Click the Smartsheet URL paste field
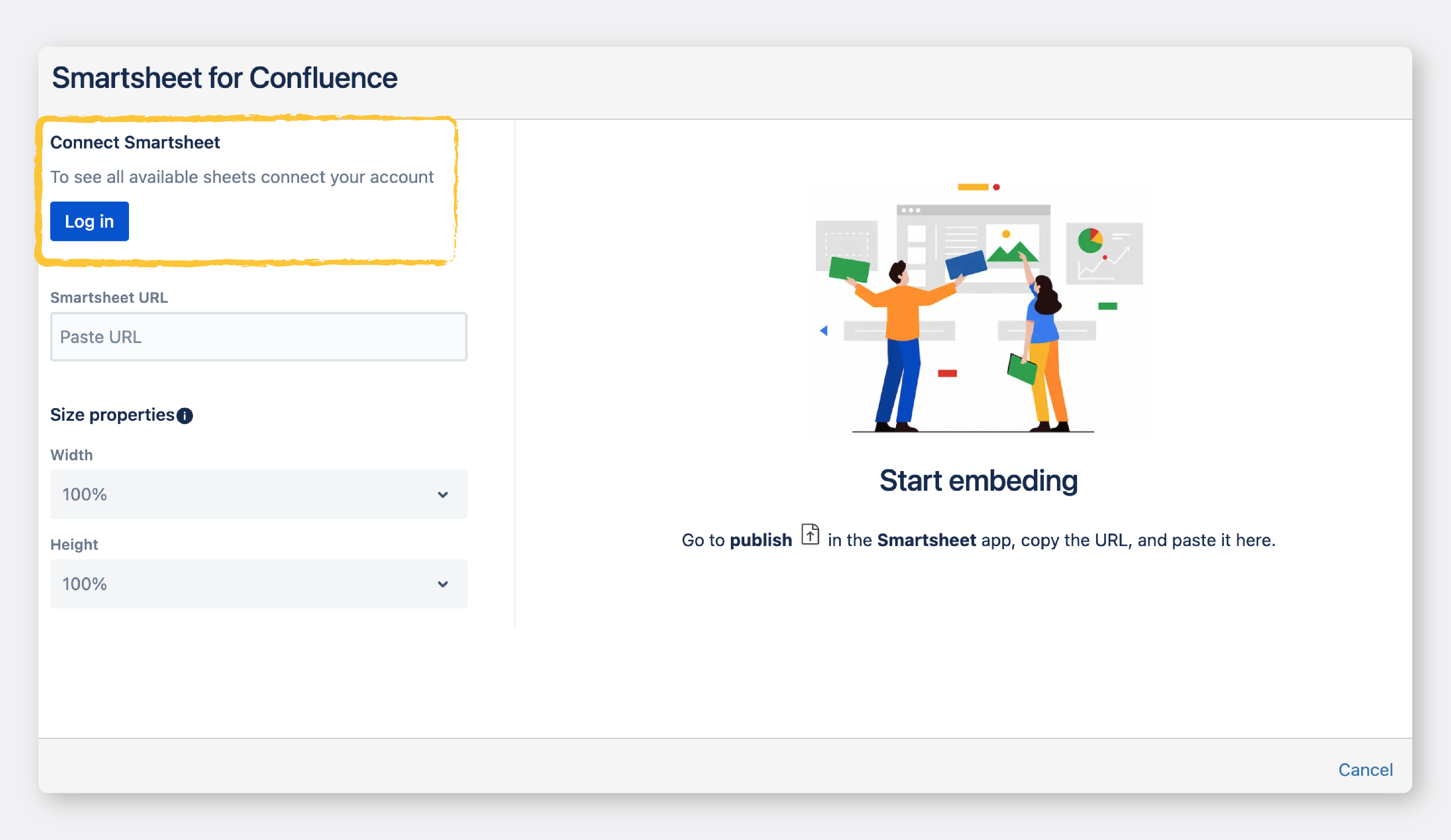The width and height of the screenshot is (1451, 840). (x=258, y=337)
